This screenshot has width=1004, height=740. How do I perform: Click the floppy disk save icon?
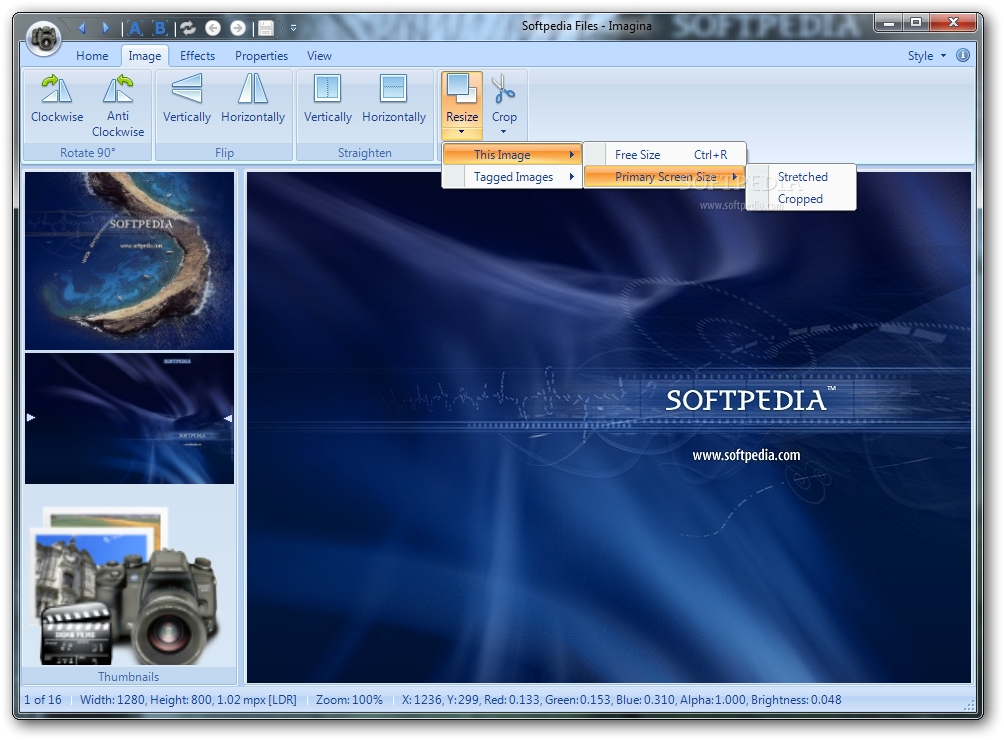[266, 28]
